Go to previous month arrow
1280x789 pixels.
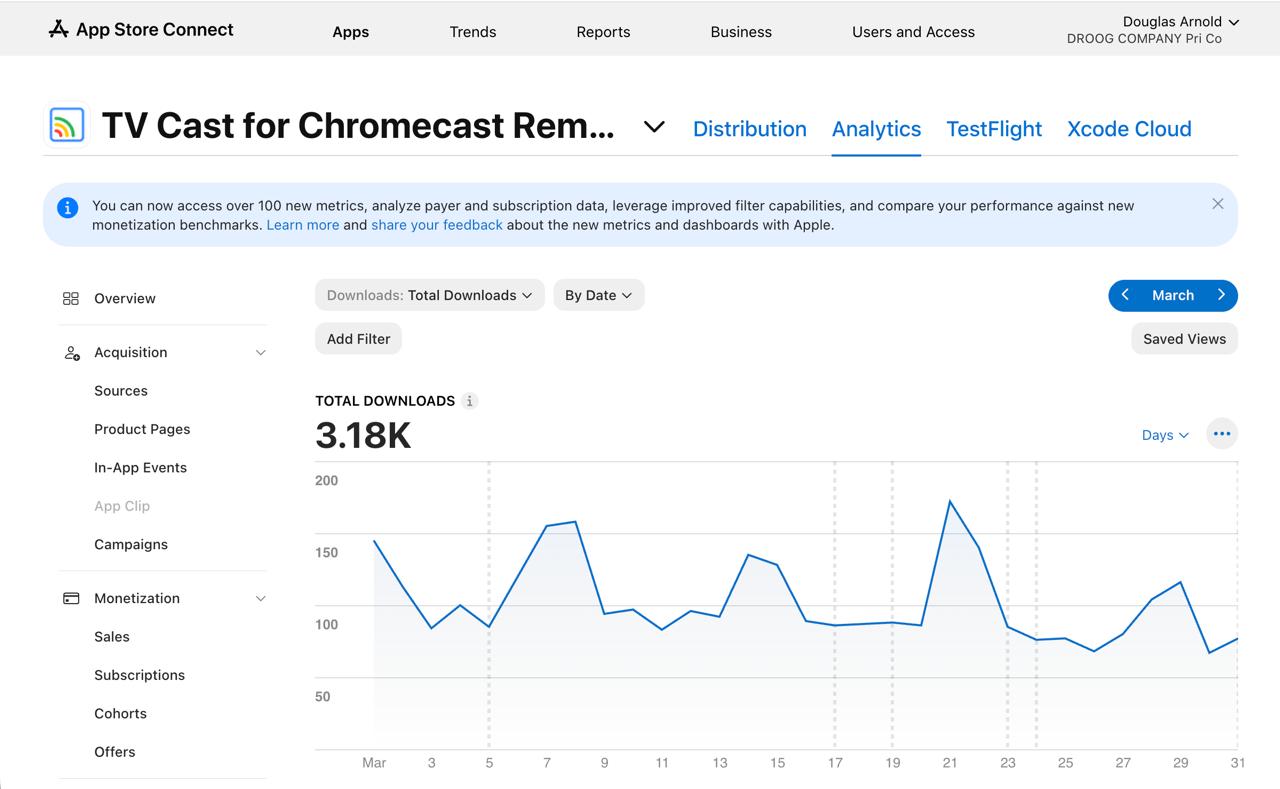pos(1125,295)
